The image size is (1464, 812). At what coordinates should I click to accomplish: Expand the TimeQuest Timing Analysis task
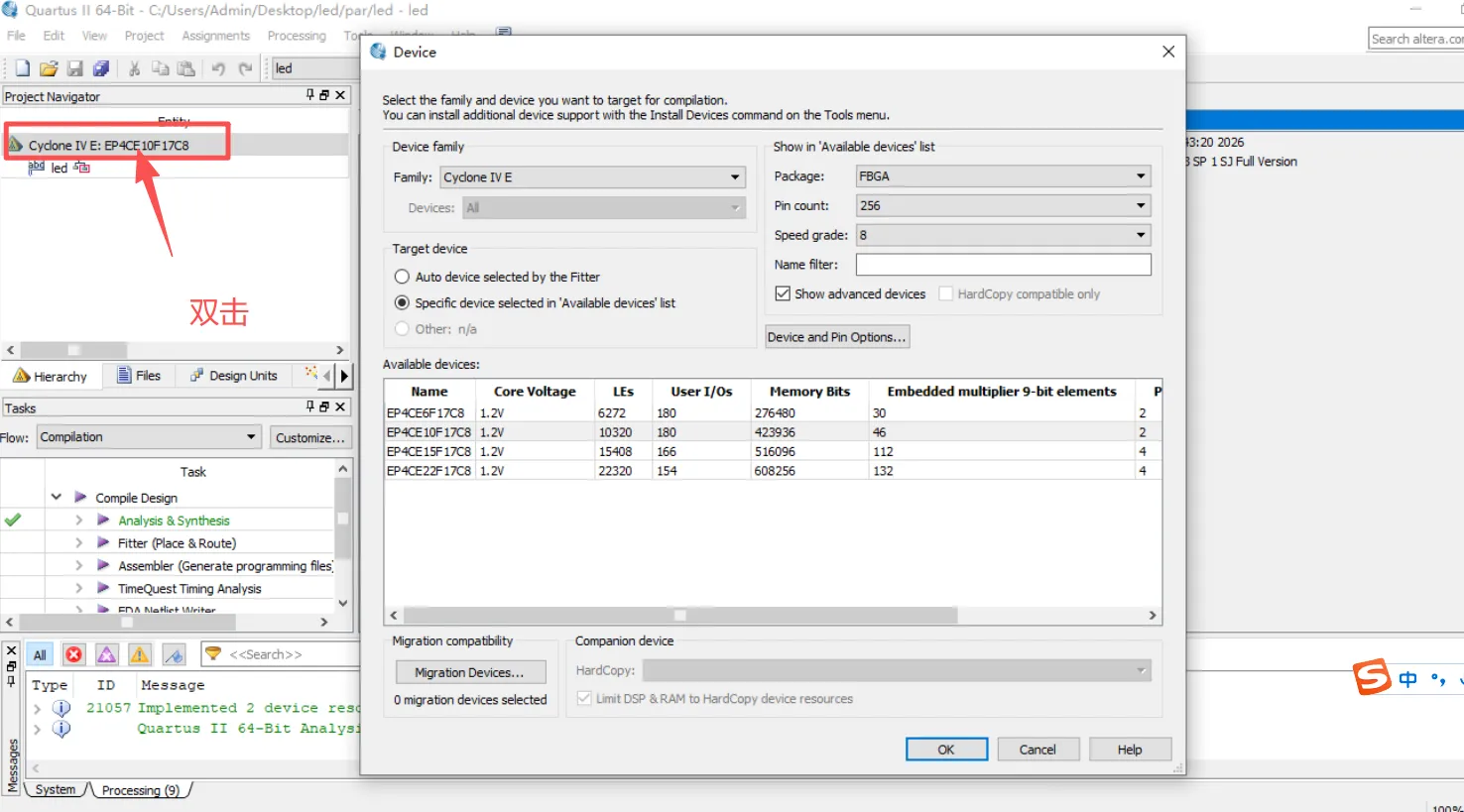[x=78, y=588]
